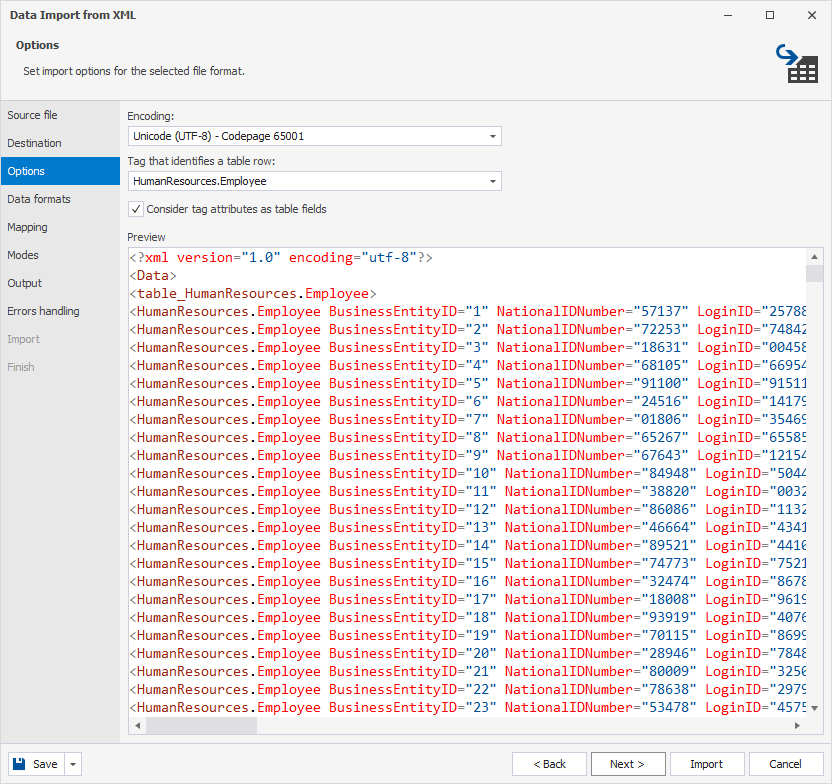This screenshot has height=784, width=832.
Task: Click the xml version declaration line
Action: tap(281, 258)
